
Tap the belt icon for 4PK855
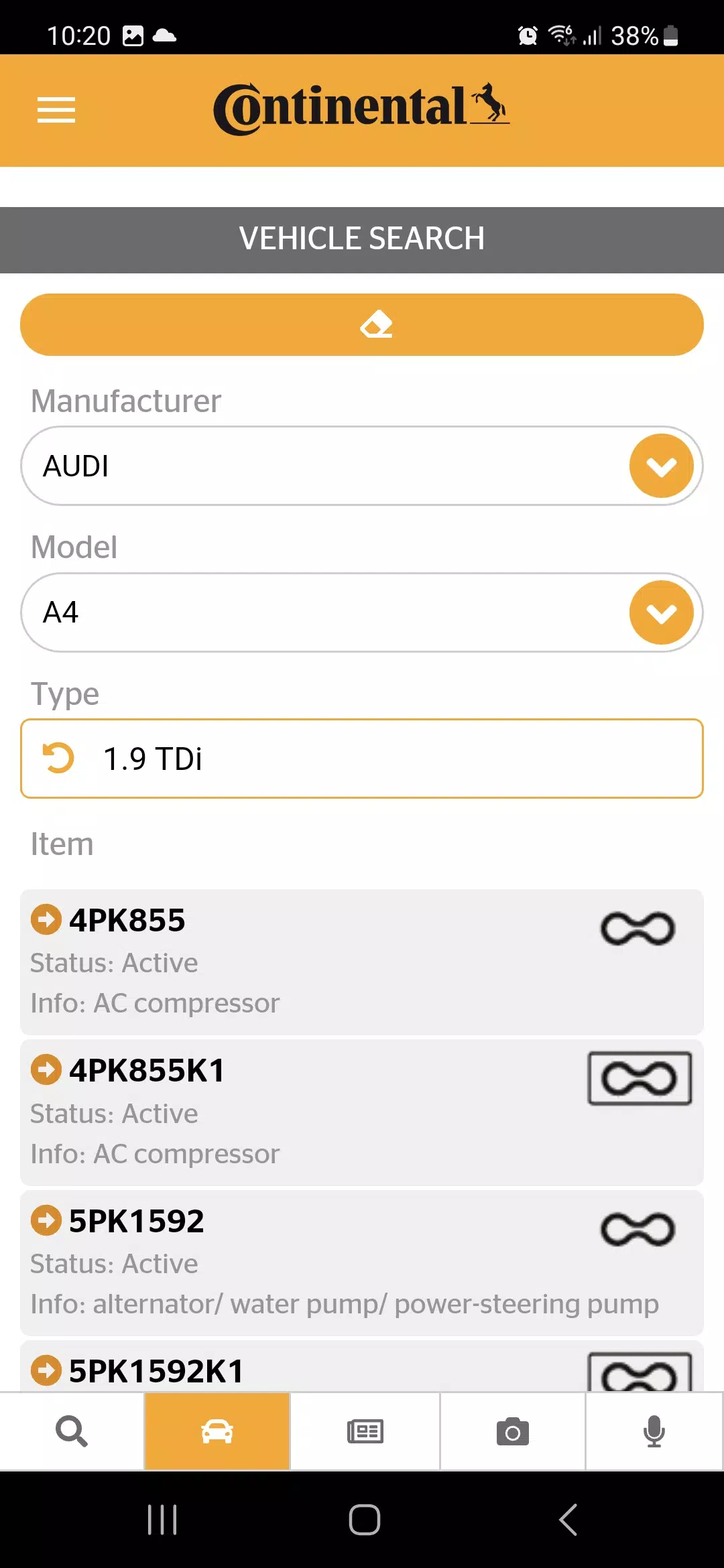pos(638,929)
